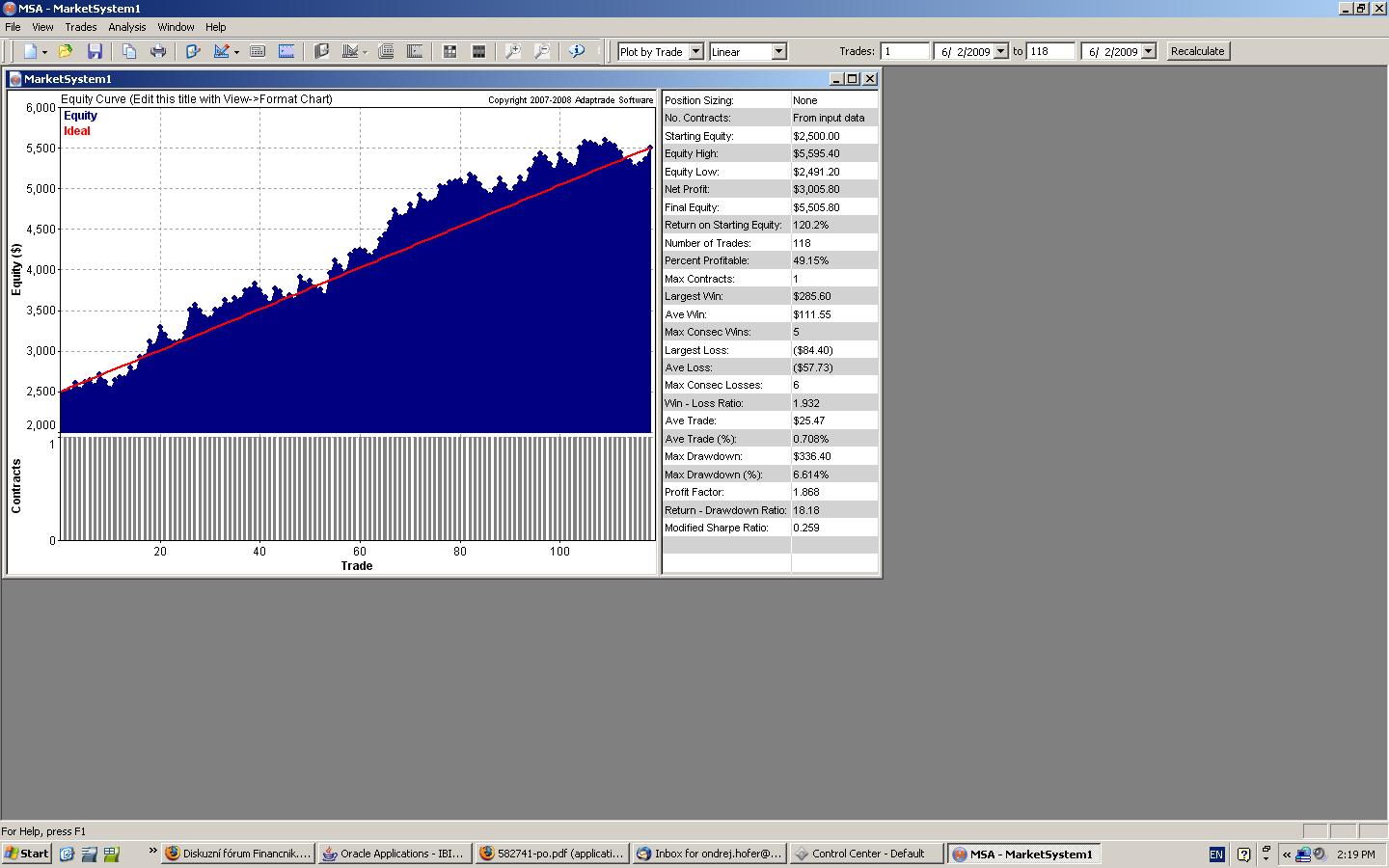1389x868 pixels.
Task: Click the Copy toolbar icon
Action: 129,51
